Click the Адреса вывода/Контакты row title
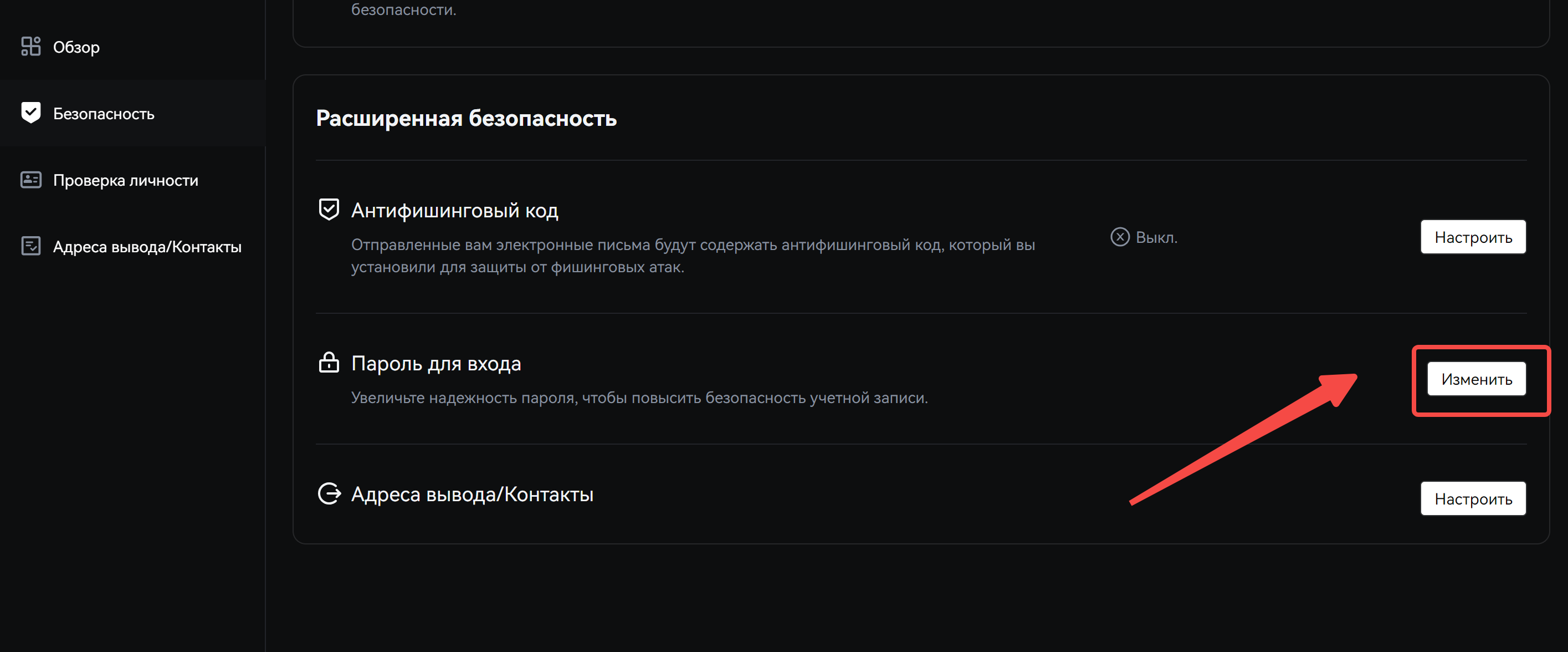This screenshot has width=1568, height=652. tap(472, 494)
